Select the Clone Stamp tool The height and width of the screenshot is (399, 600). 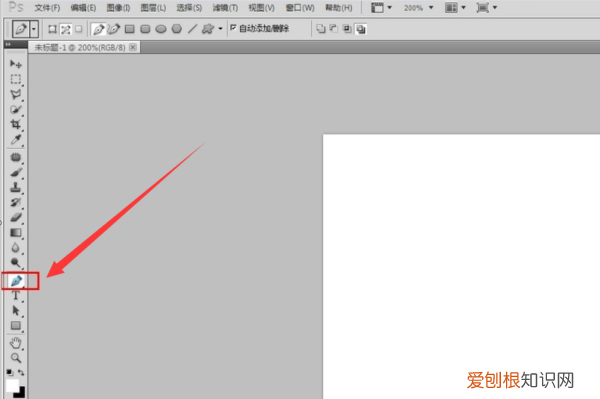point(16,187)
